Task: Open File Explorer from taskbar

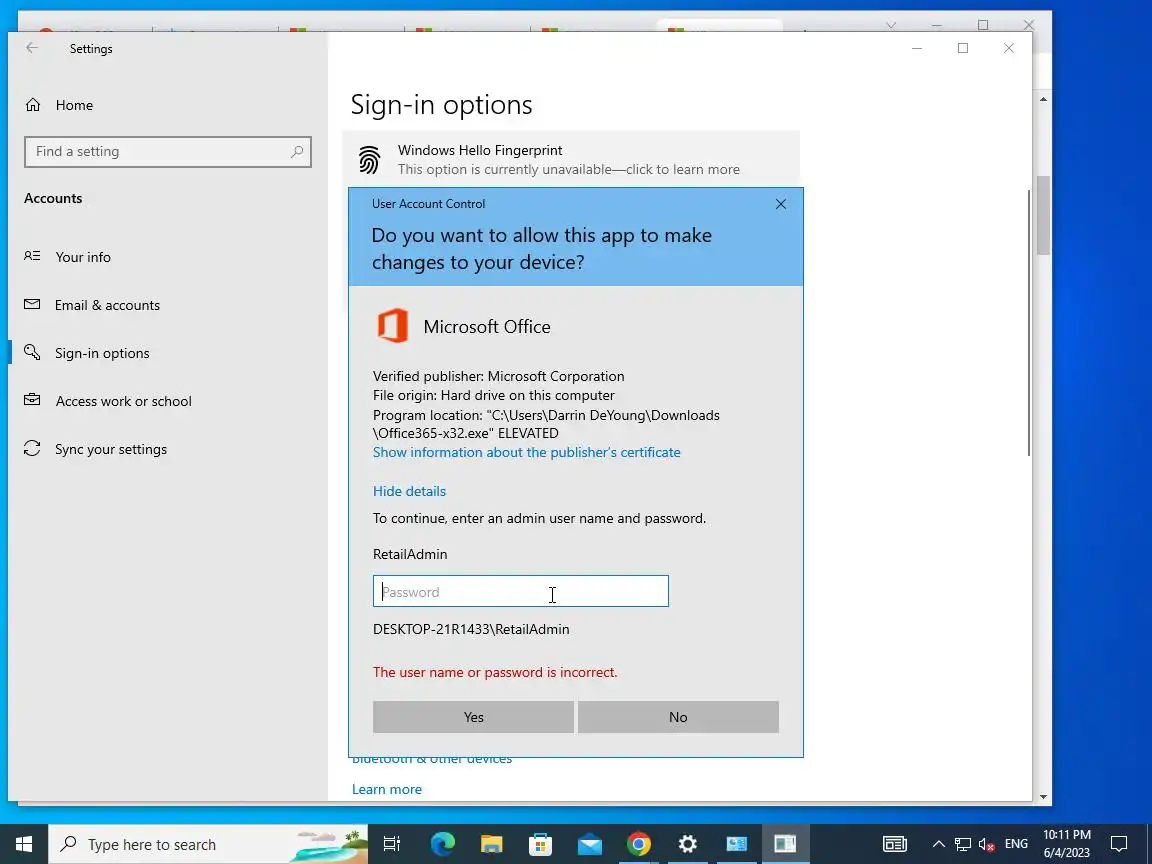Action: click(x=492, y=844)
